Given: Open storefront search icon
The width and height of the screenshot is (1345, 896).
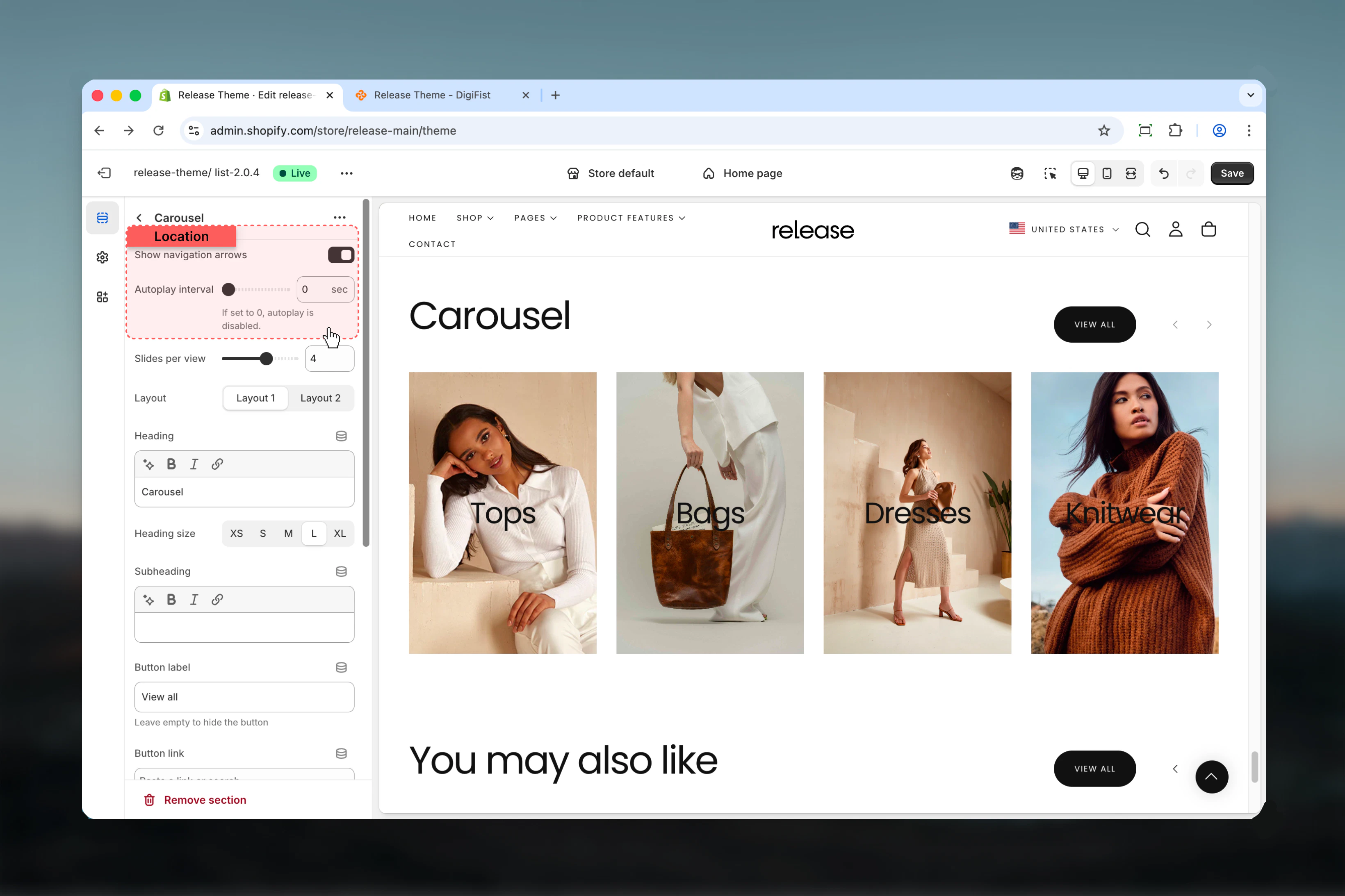Looking at the screenshot, I should (x=1143, y=229).
